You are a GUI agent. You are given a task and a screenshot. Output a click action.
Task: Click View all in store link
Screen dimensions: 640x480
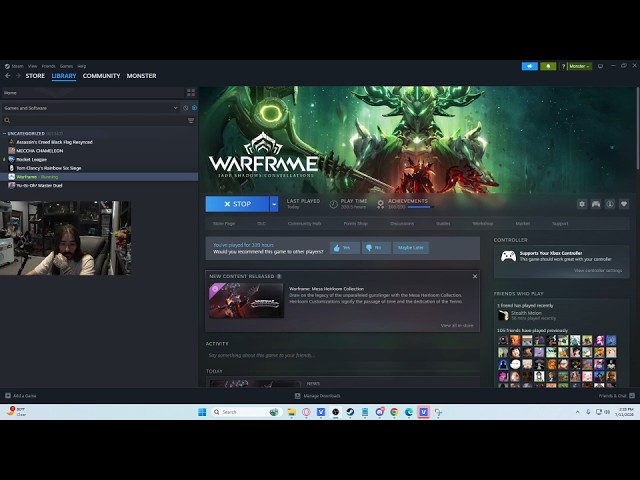tap(457, 326)
